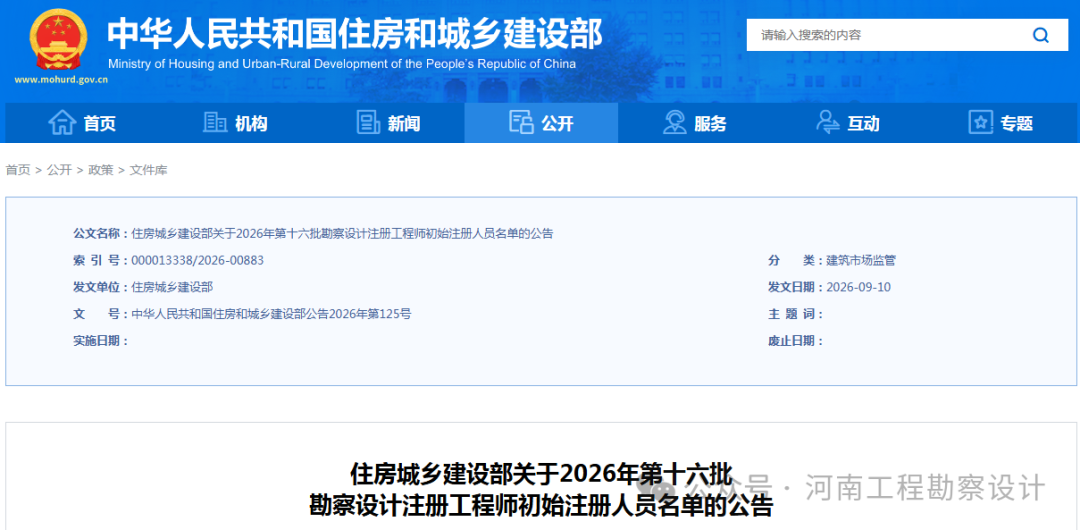This screenshot has height=530, width=1080.
Task: Click the announcement heading 住房城乡建设部关于2026年第十六批
Action: point(540,475)
